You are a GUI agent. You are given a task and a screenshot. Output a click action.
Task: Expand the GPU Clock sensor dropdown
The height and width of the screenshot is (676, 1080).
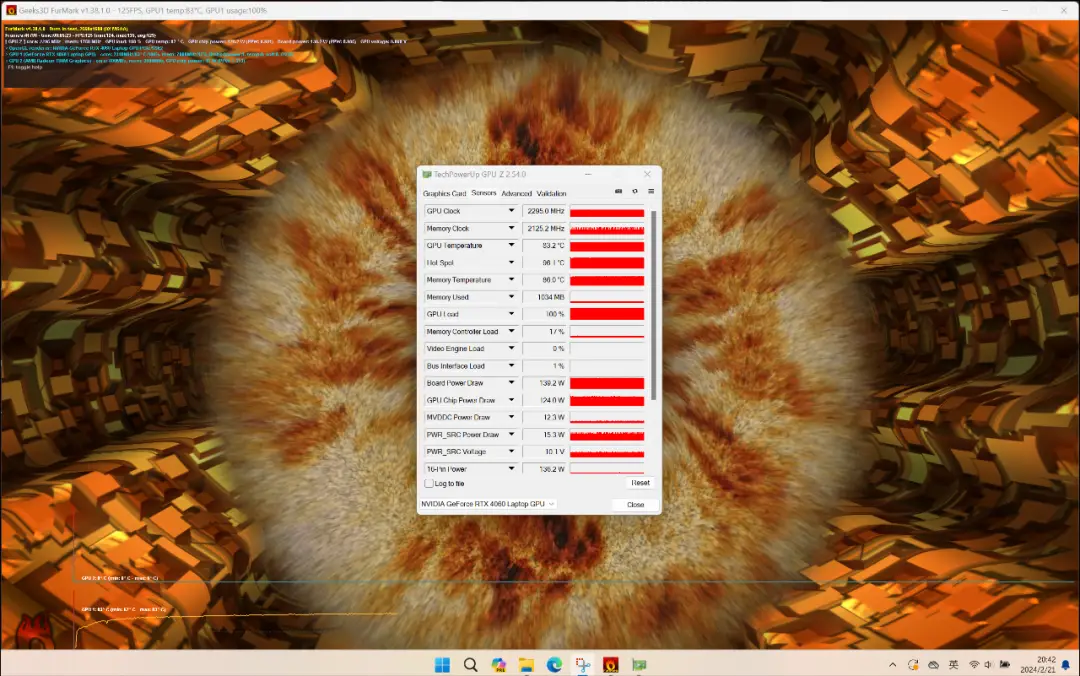512,211
